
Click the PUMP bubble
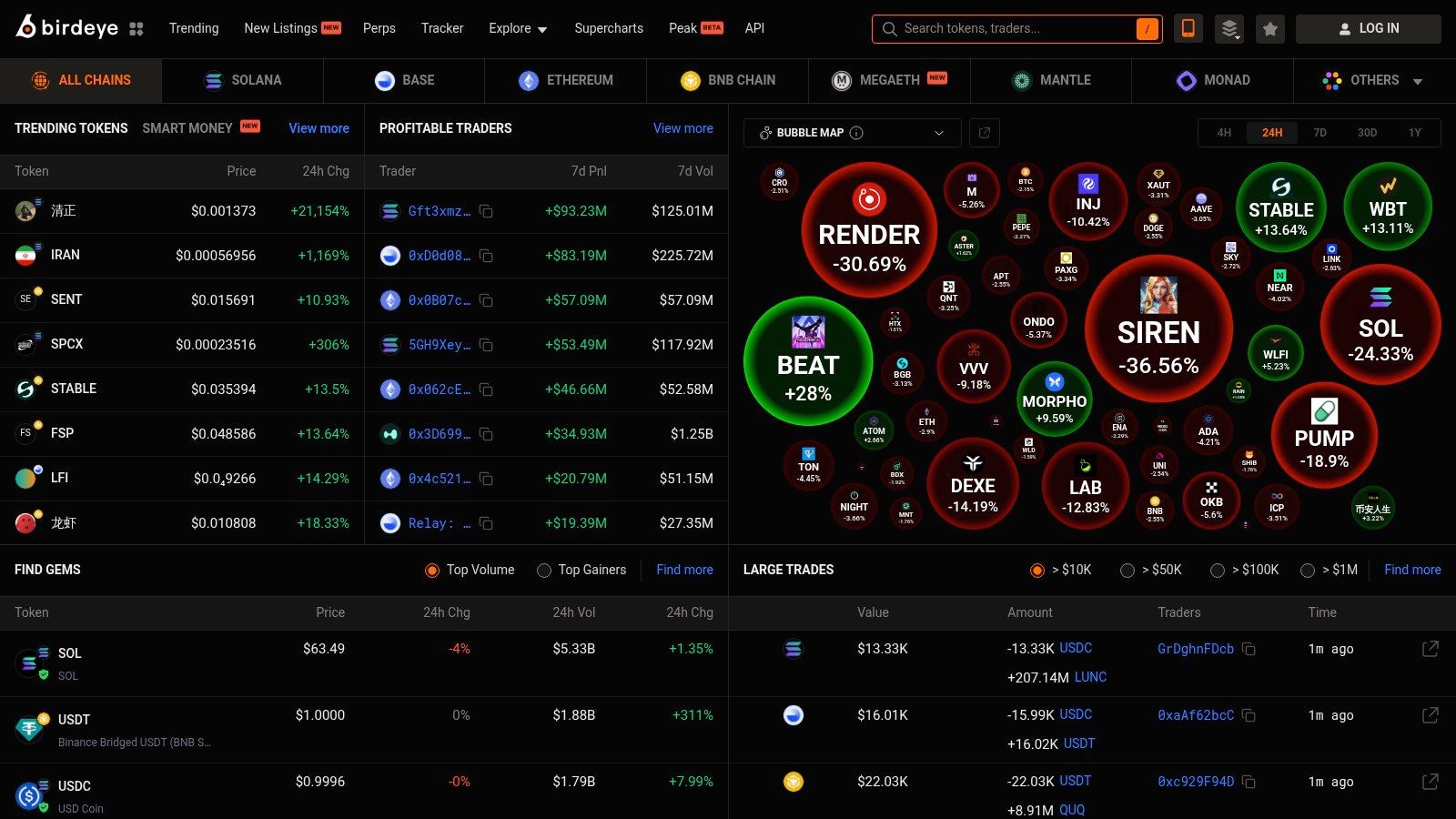tap(1324, 436)
